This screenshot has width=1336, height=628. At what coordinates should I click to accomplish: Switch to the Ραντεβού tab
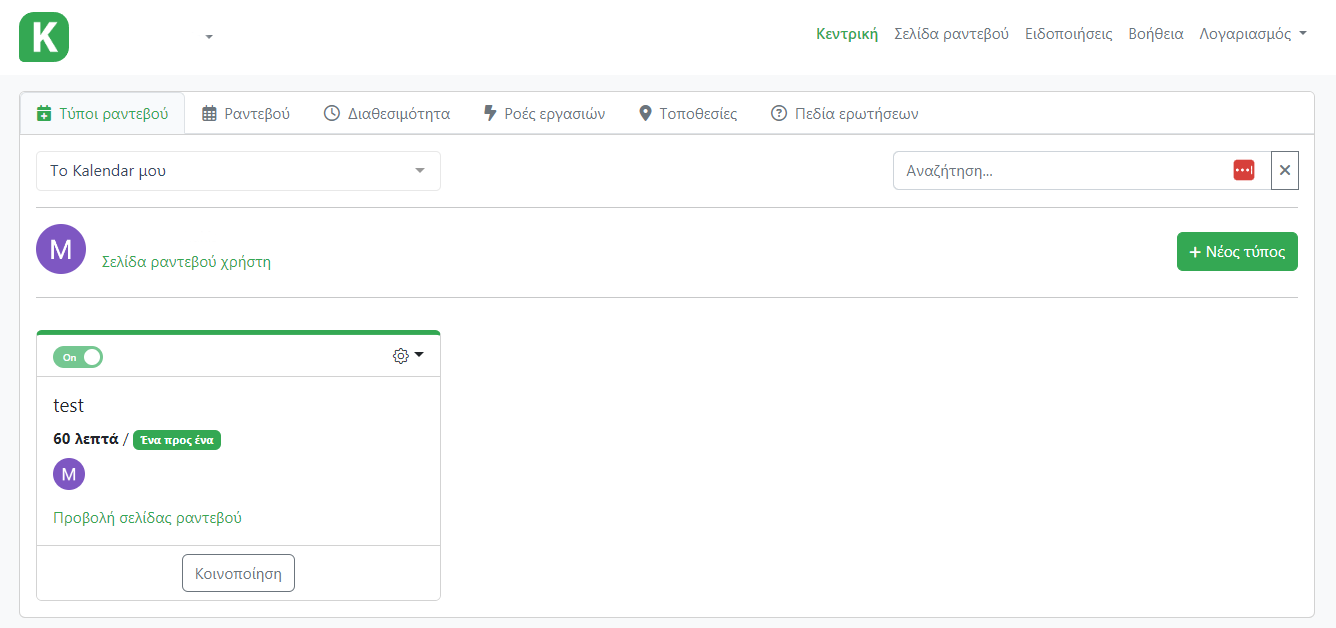248,113
